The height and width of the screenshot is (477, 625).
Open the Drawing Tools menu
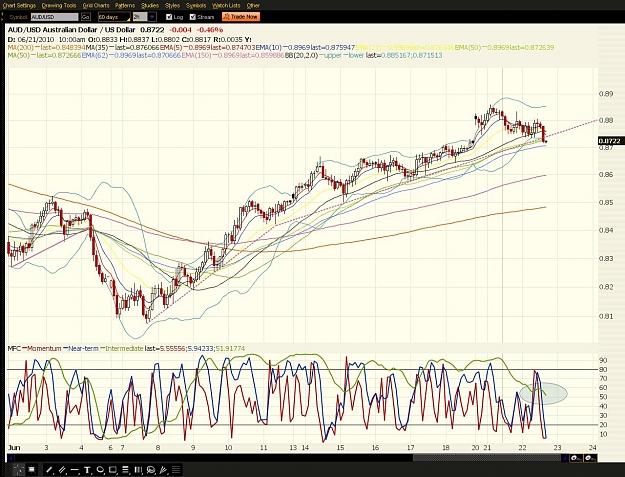coord(59,6)
